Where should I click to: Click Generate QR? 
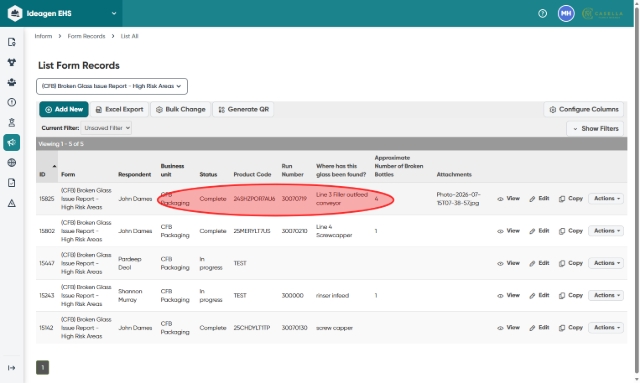point(243,109)
